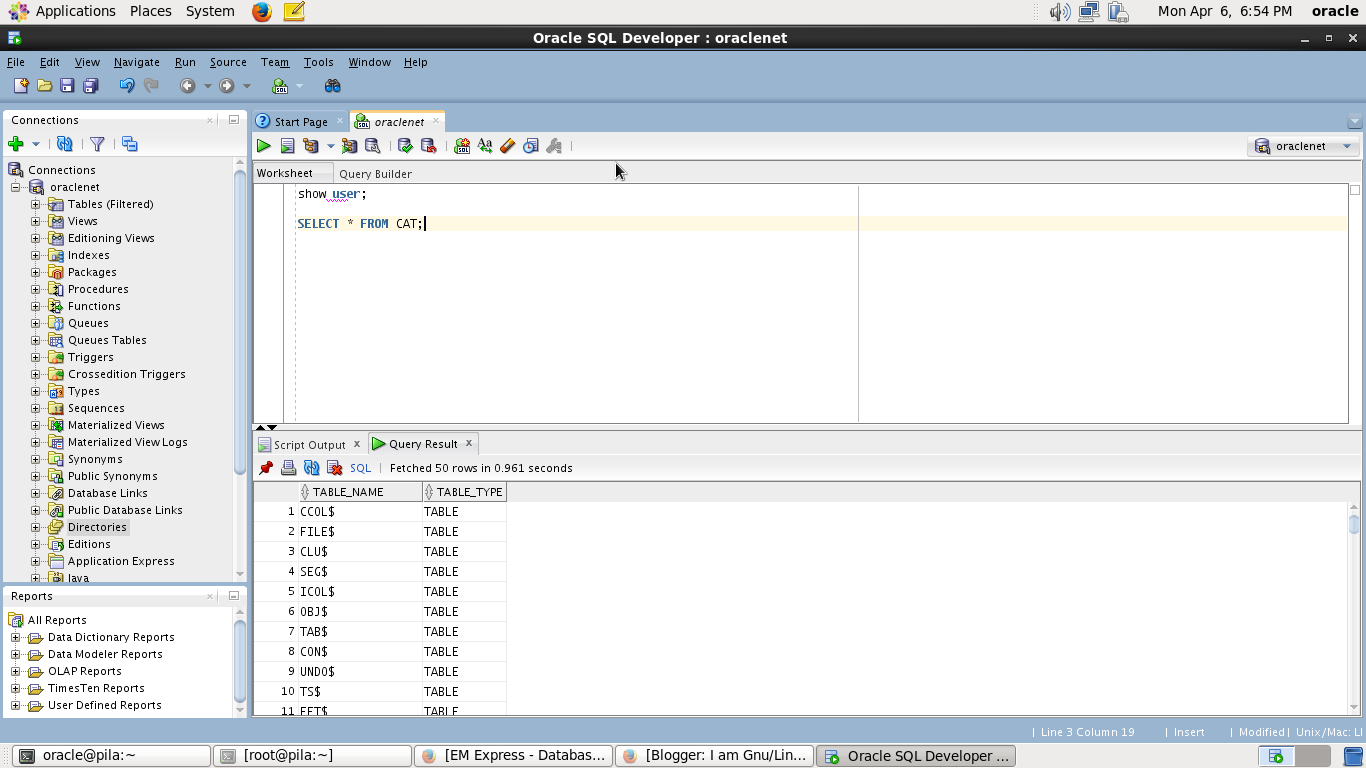Screen dimensions: 1366x768
Task: Clear worksheet with the eraser icon
Action: (507, 146)
